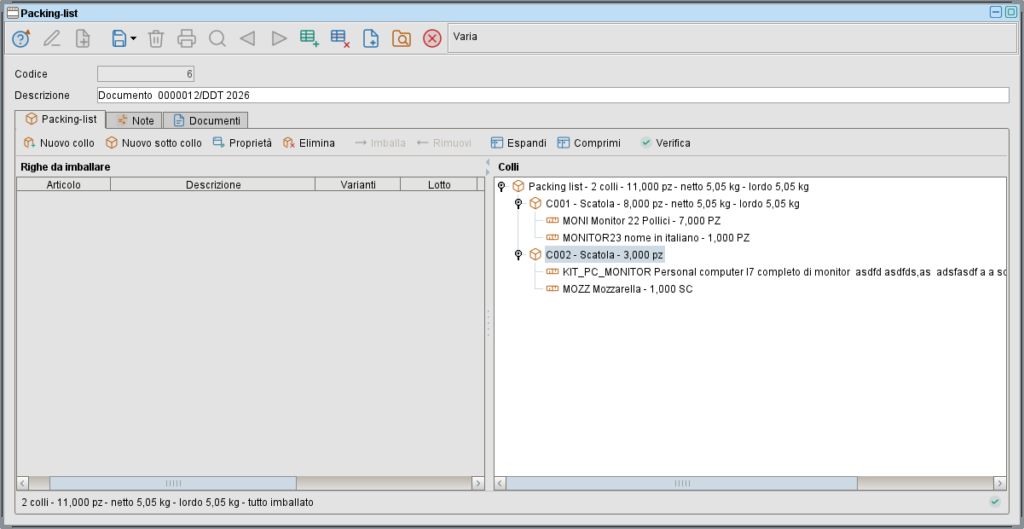Image resolution: width=1024 pixels, height=529 pixels.
Task: Click the MOZZ Mozzarella item icon
Action: 552,289
